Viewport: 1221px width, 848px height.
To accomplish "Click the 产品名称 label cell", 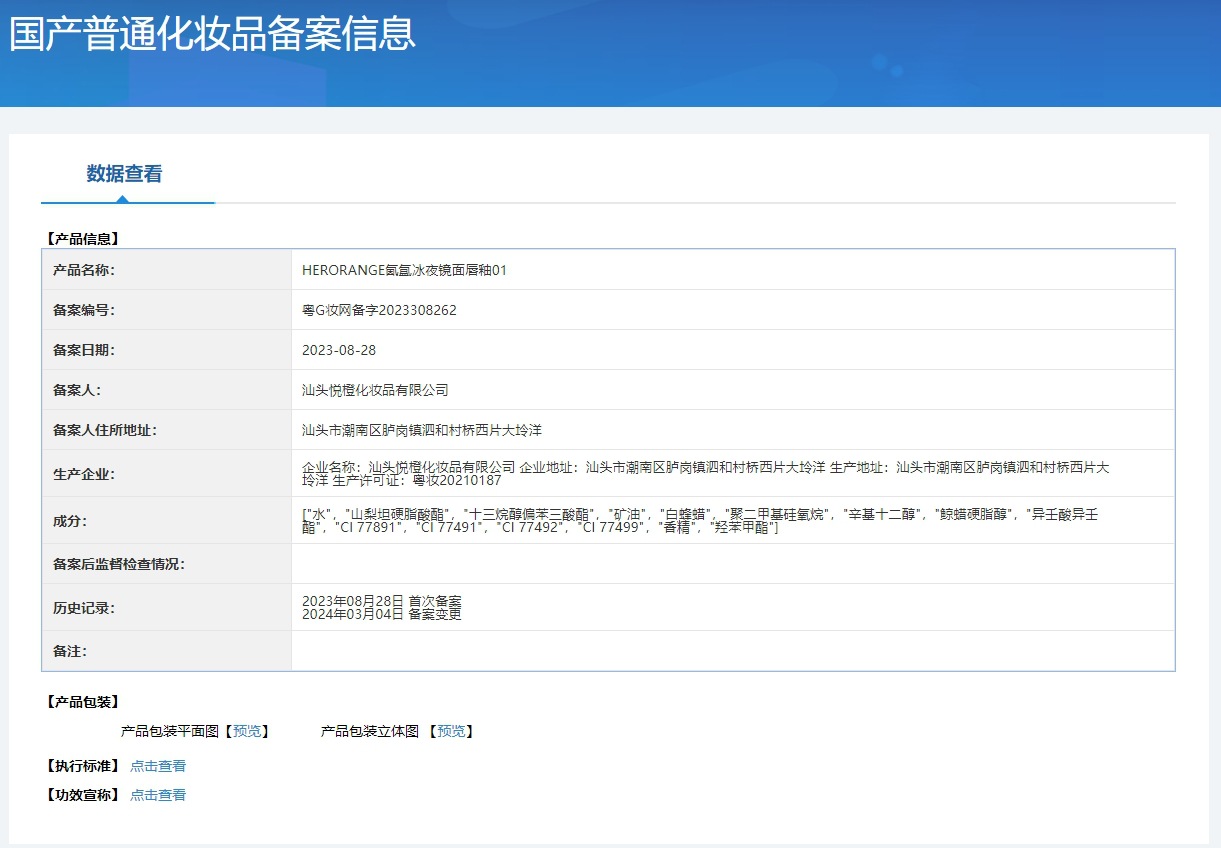I will [x=167, y=270].
